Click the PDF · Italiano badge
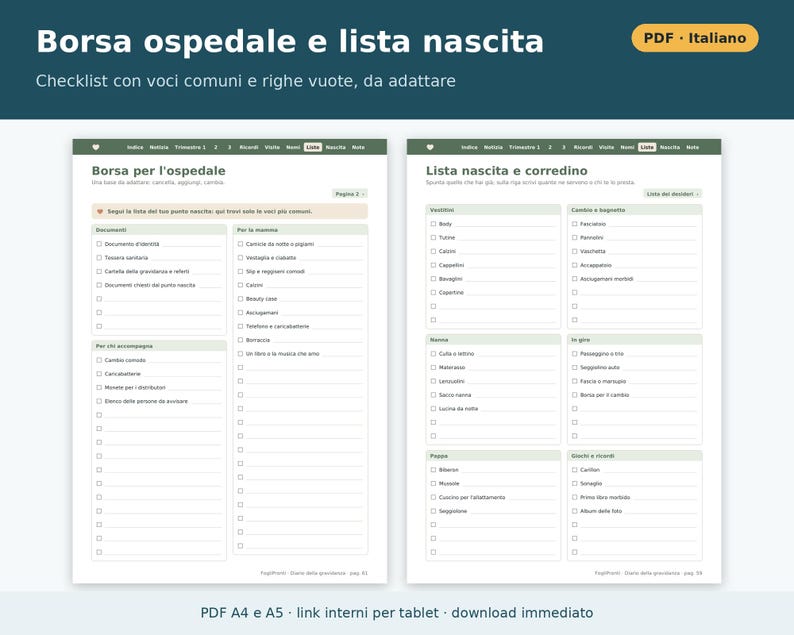 point(695,38)
